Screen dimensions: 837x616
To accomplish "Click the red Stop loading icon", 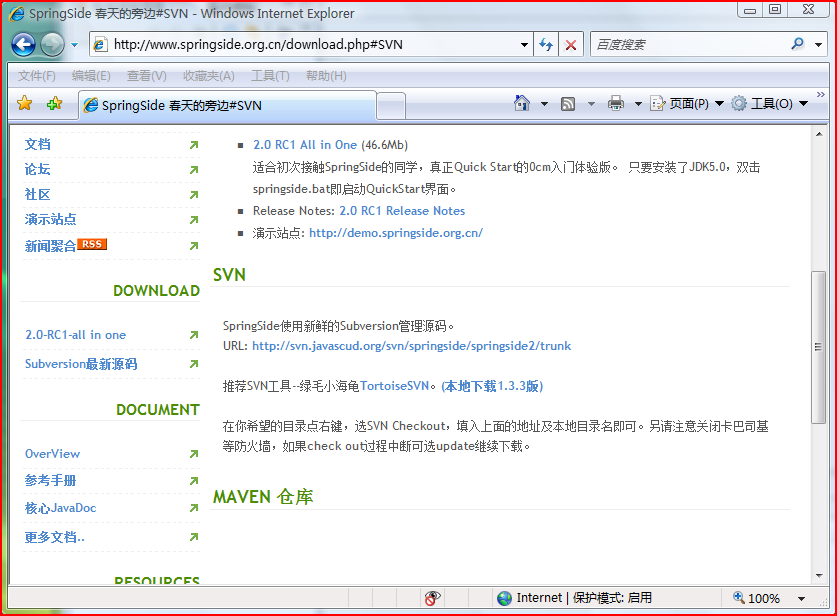I will pyautogui.click(x=571, y=45).
